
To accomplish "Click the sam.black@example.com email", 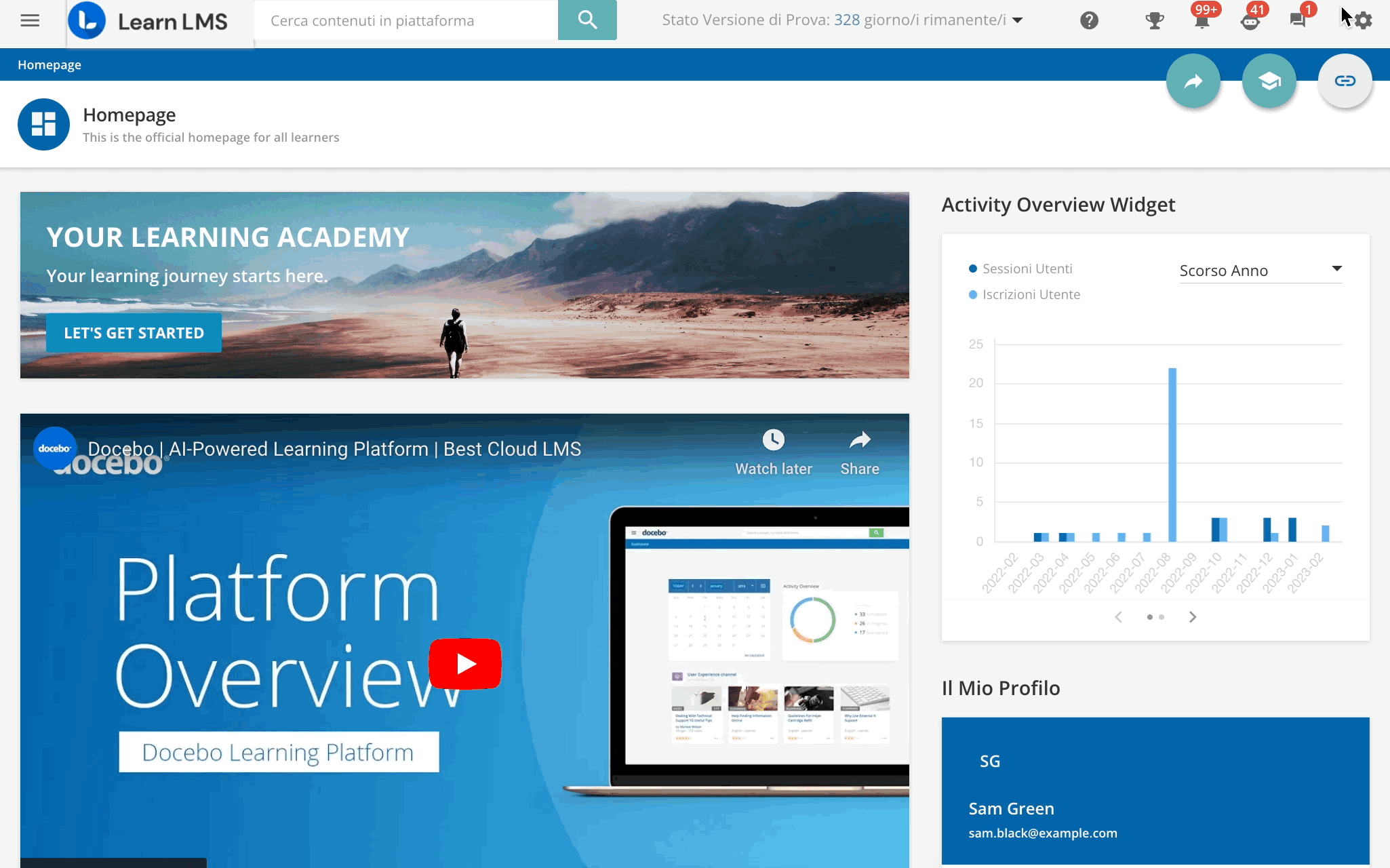I will pos(1043,833).
